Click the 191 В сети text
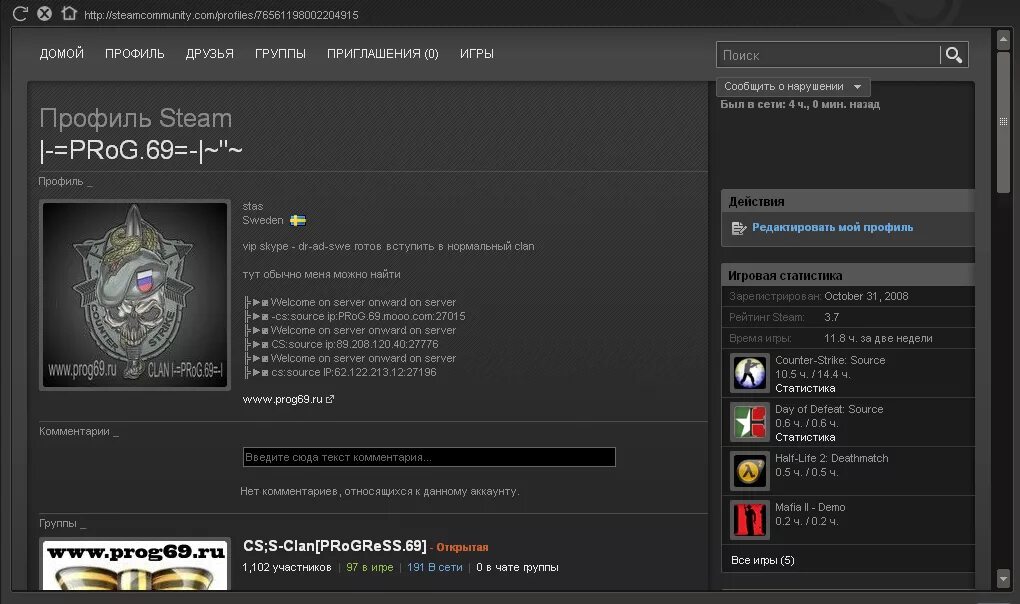The width and height of the screenshot is (1020, 604). [x=435, y=568]
